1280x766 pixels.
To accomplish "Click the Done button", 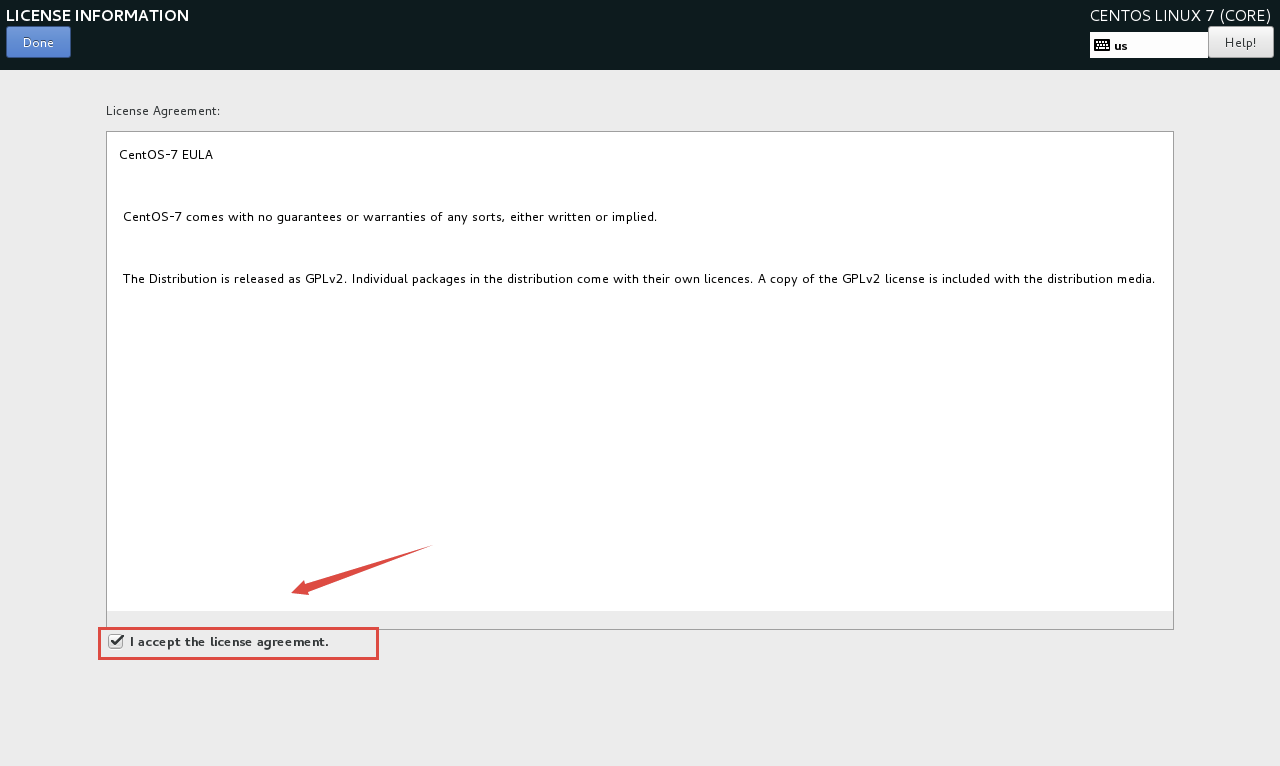I will 38,42.
